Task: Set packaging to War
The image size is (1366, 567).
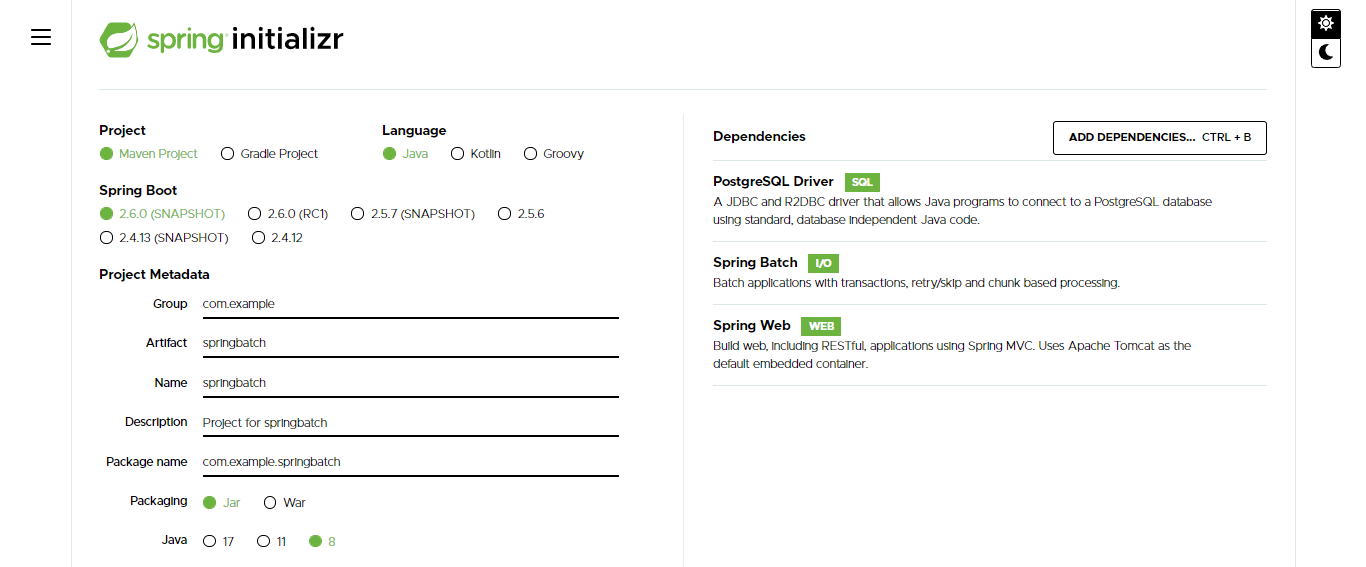Action: tap(271, 503)
